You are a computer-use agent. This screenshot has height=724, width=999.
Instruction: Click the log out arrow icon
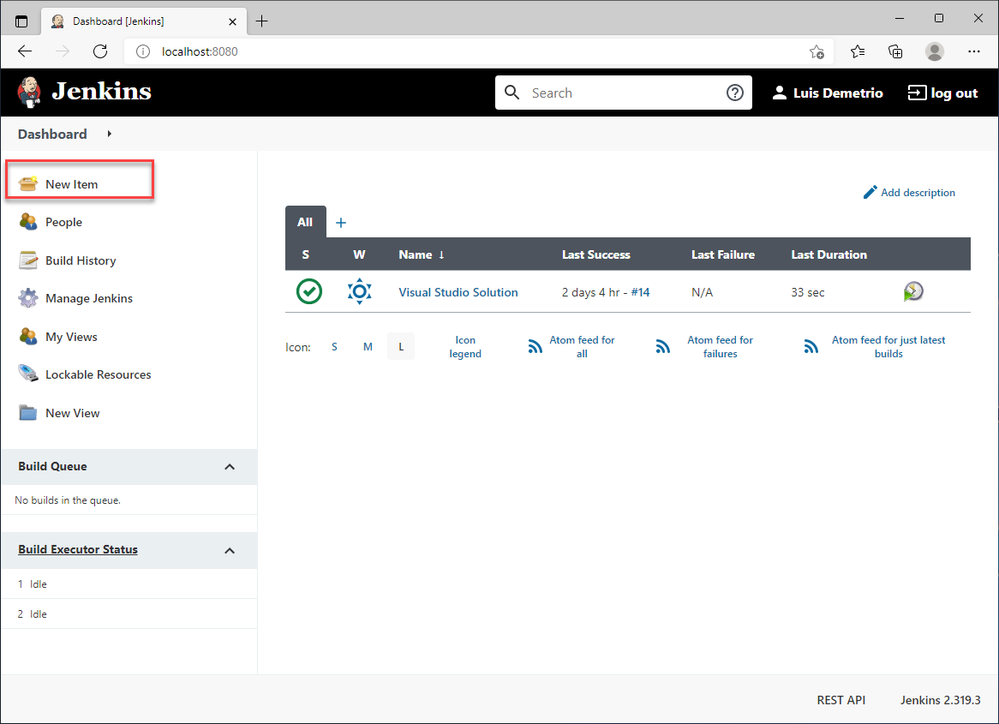coord(916,93)
